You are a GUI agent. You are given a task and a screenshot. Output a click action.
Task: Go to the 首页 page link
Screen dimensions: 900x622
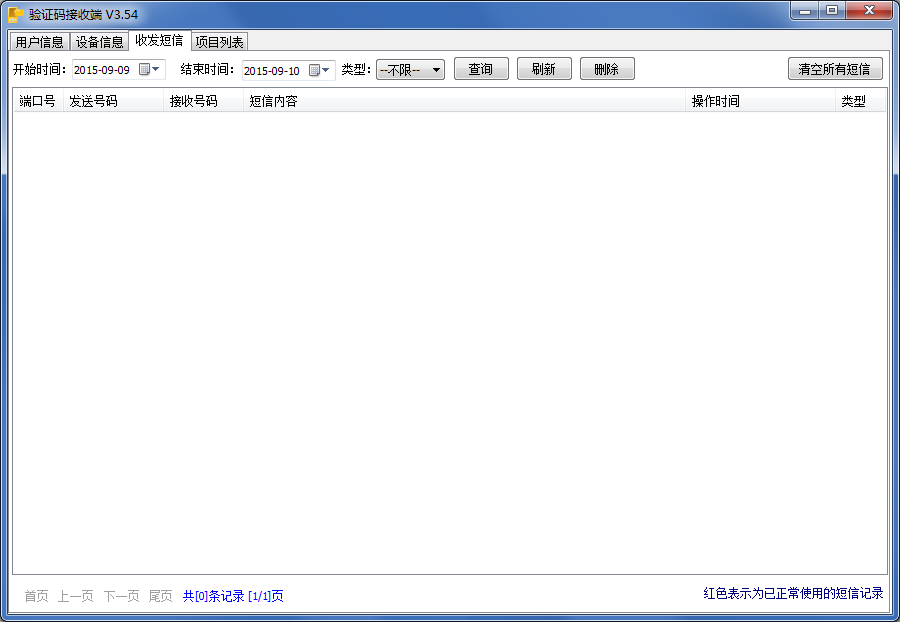(36, 596)
